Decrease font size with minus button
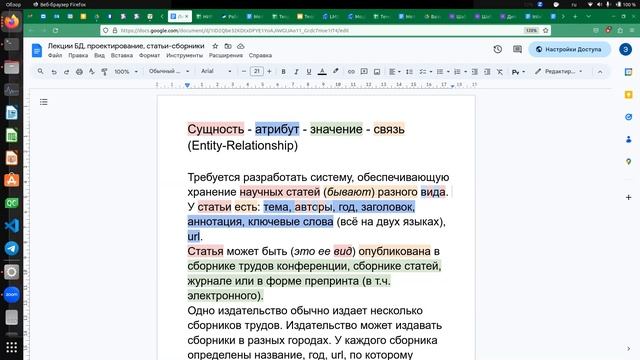Screen dimensions: 640x360 (244, 71)
